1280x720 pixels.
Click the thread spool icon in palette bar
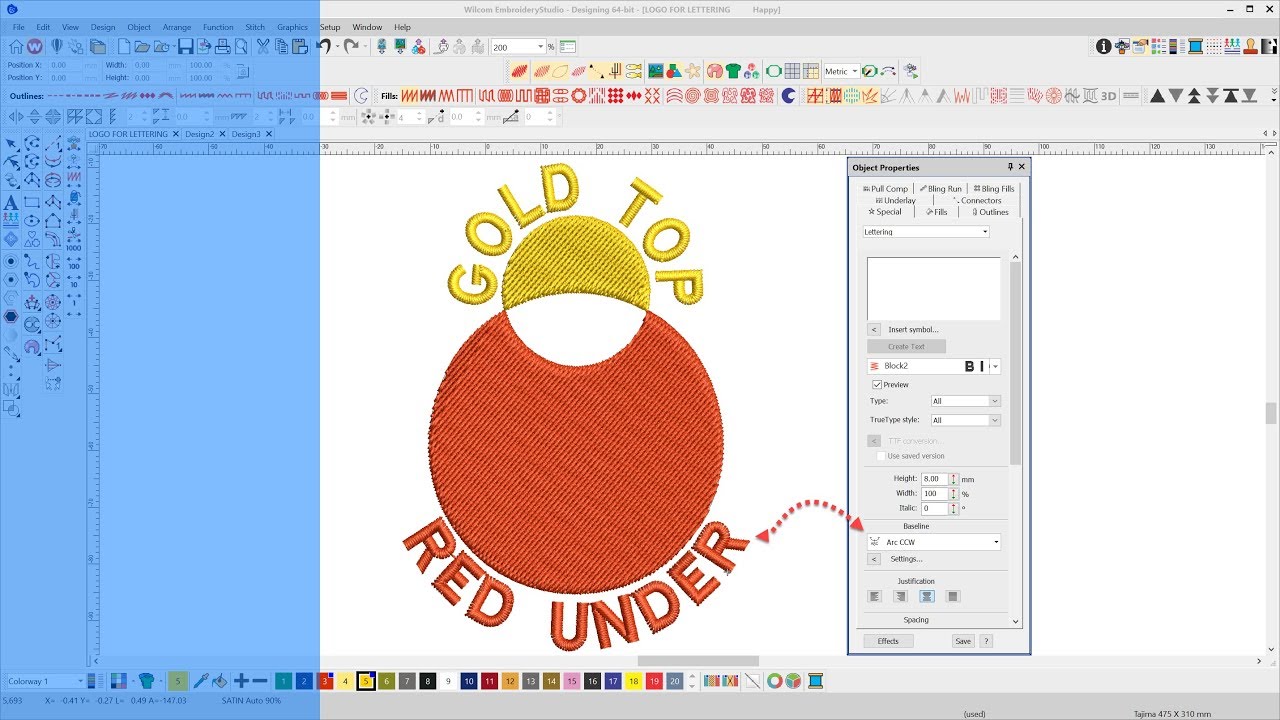815,681
